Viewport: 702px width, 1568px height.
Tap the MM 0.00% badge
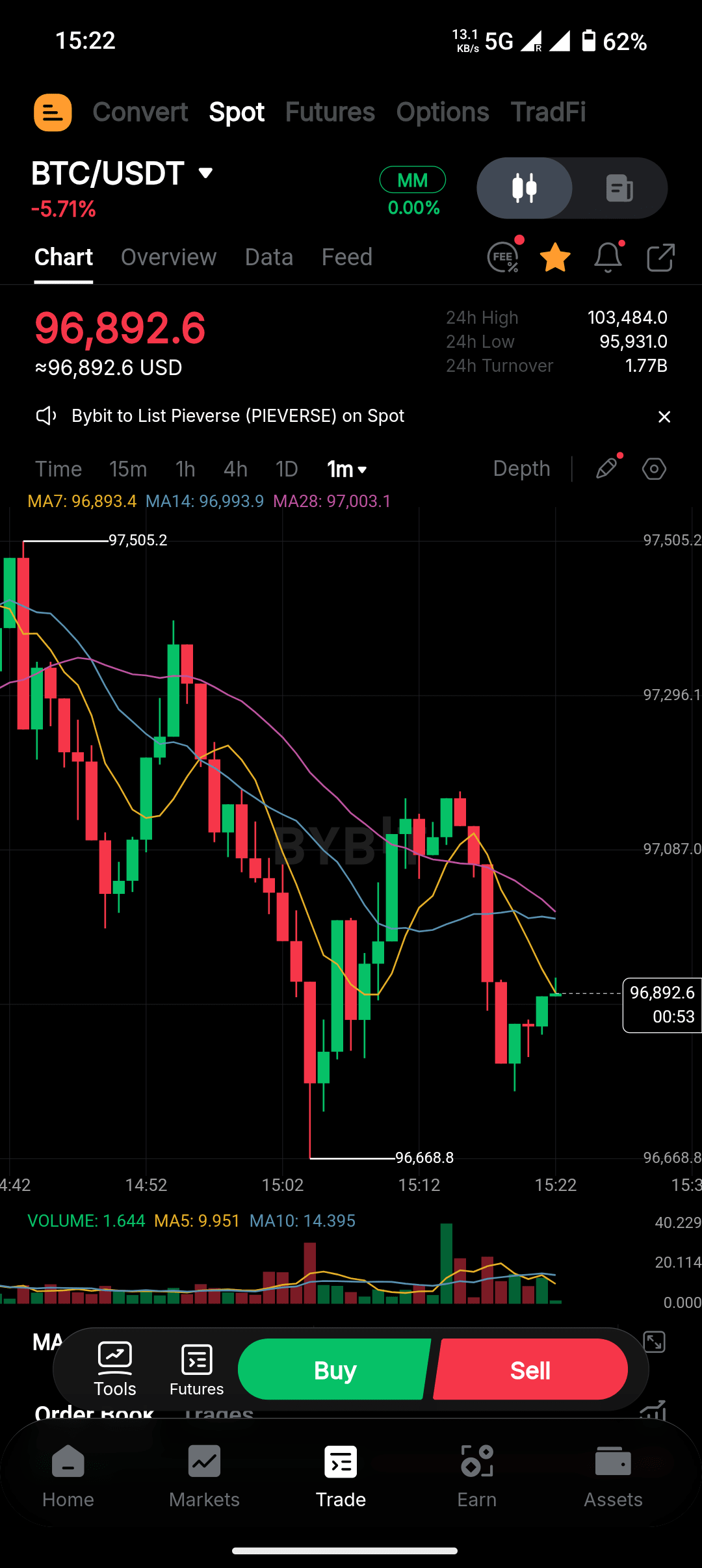point(413,192)
